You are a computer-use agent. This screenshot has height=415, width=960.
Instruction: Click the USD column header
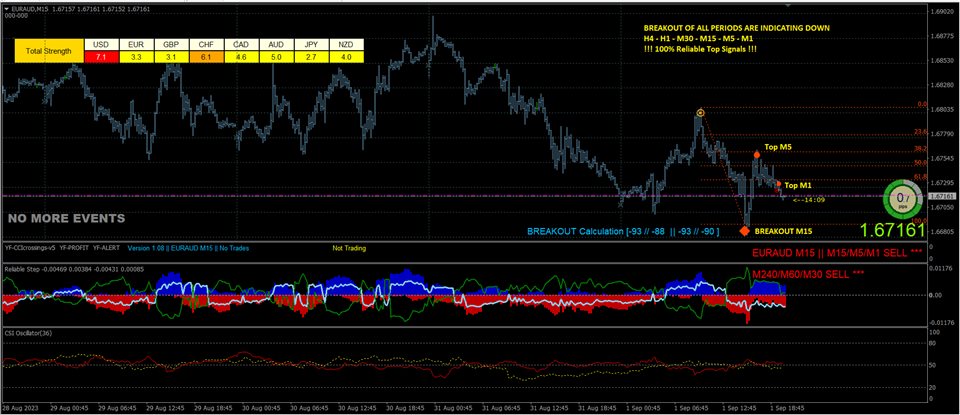tap(100, 45)
